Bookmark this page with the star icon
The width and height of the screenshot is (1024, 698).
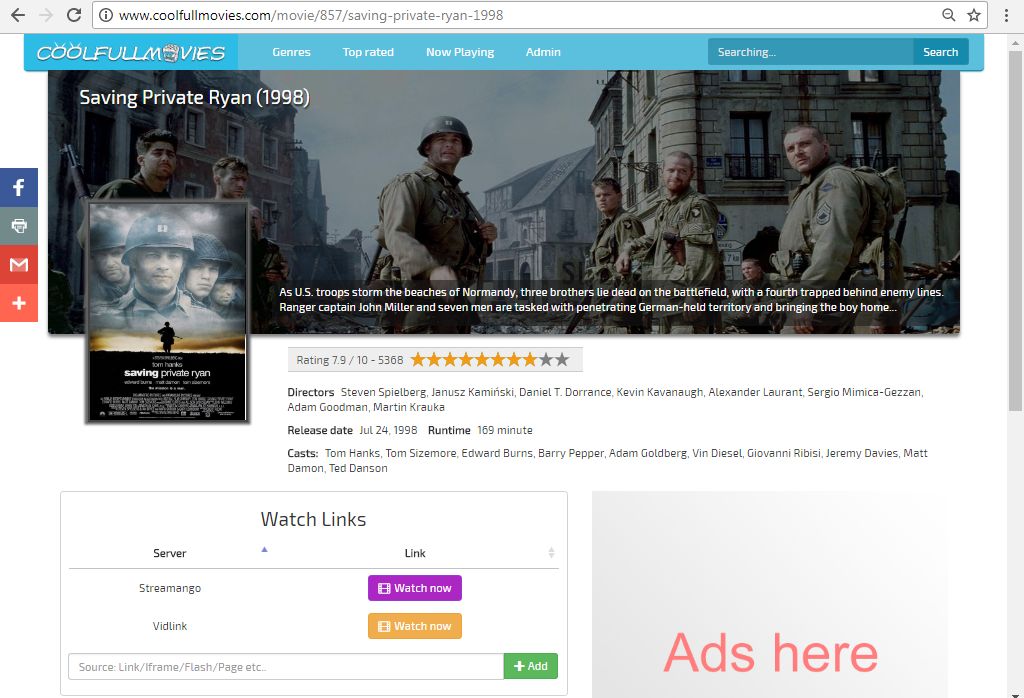974,15
